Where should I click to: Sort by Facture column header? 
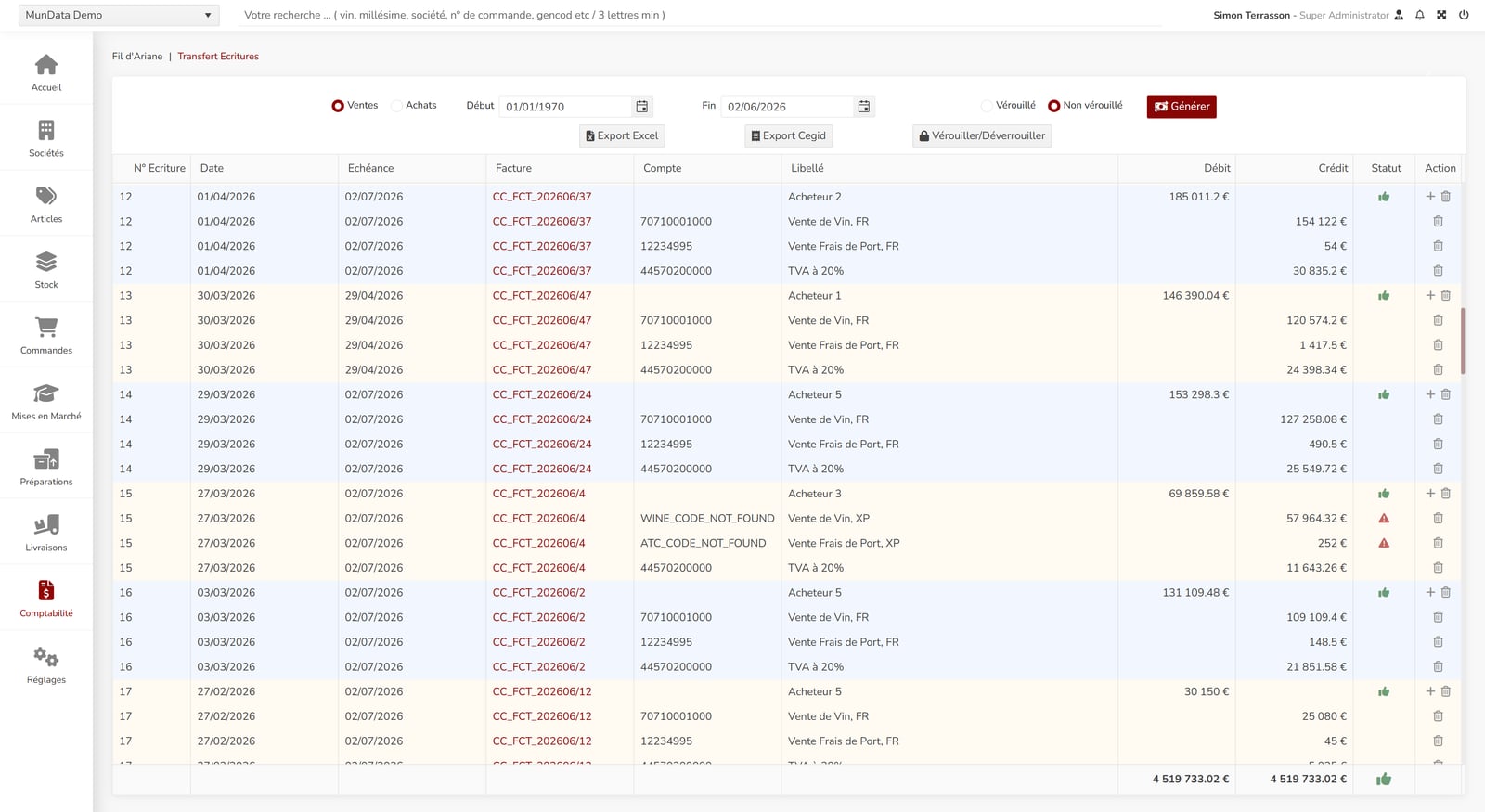(513, 168)
